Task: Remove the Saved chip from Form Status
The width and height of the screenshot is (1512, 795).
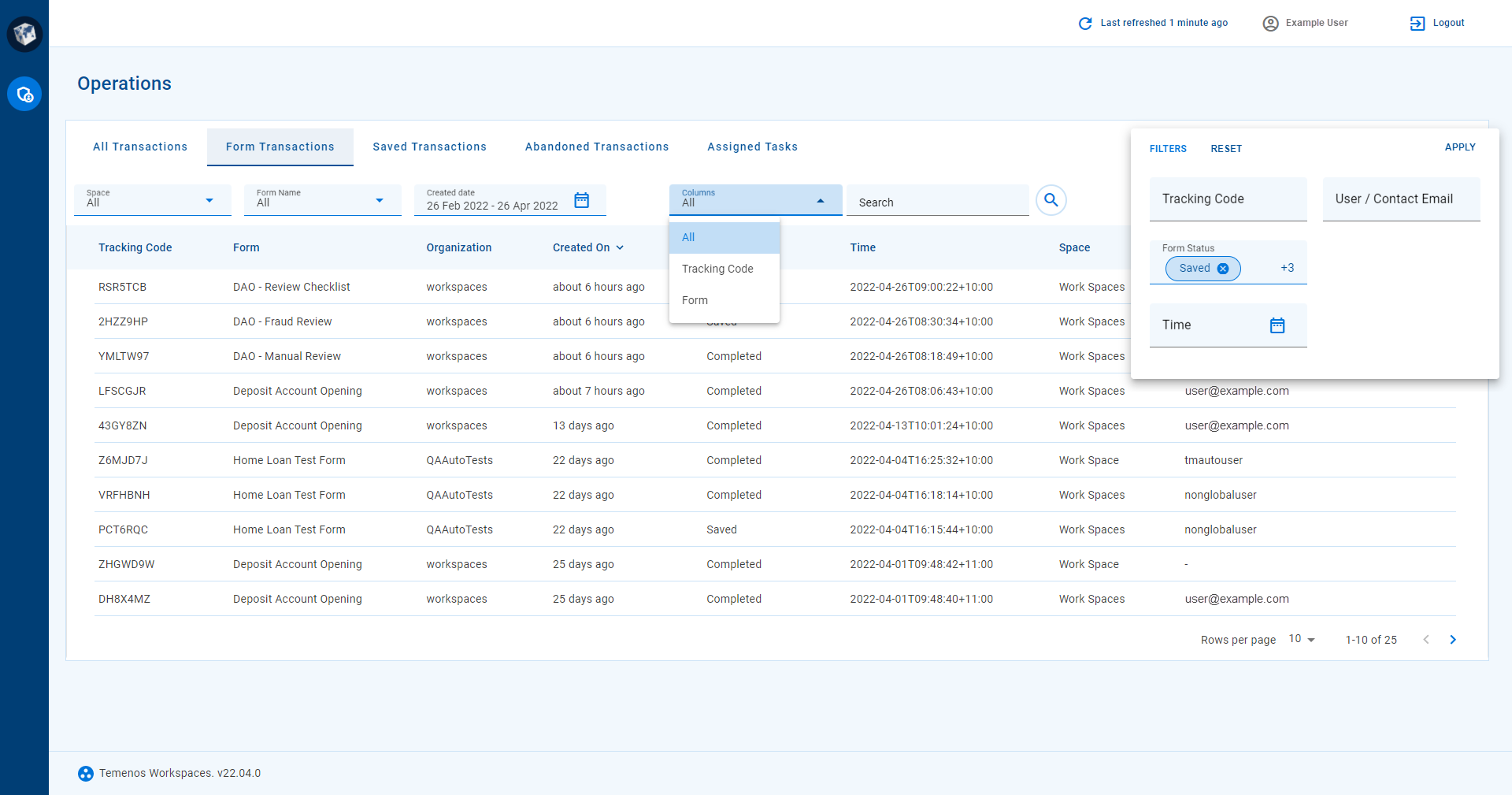Action: tap(1223, 269)
